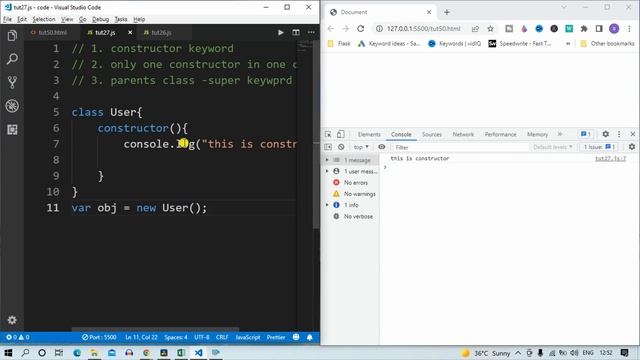Switch to the Sources tab in DevTools
Viewport: 640px width, 360px height.
[x=432, y=134]
